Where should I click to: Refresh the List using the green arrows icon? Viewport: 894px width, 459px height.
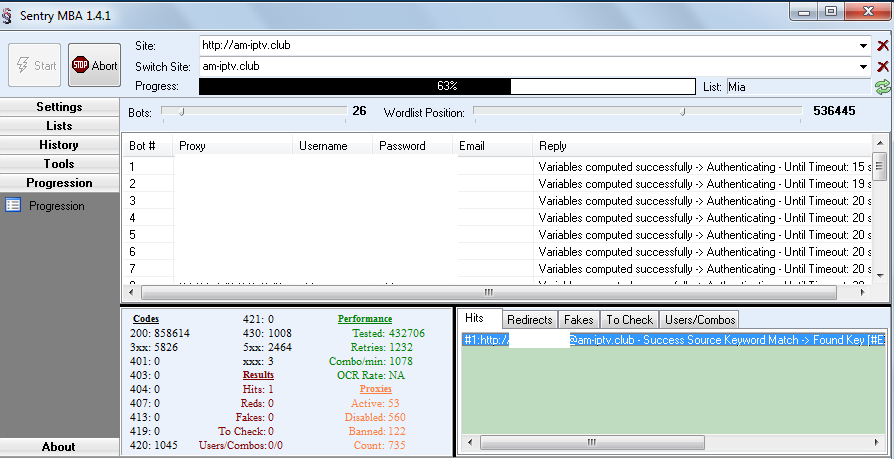point(883,87)
